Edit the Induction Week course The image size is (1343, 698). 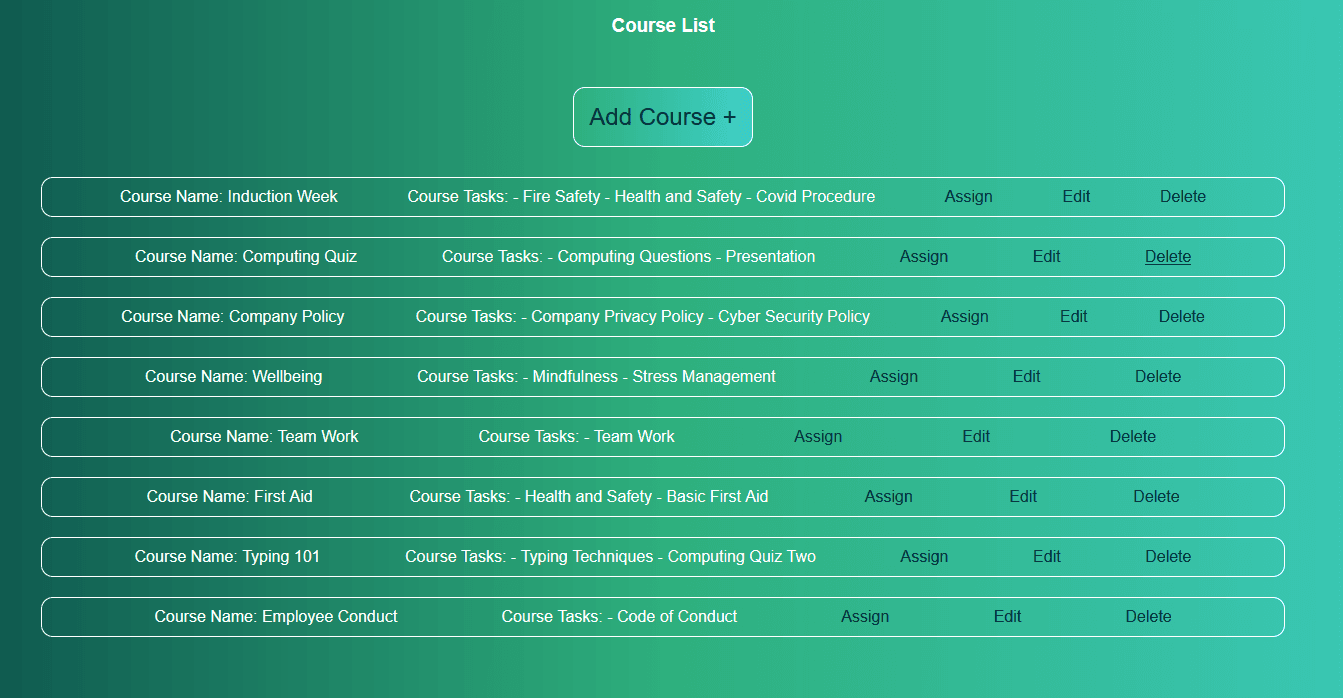[1076, 197]
